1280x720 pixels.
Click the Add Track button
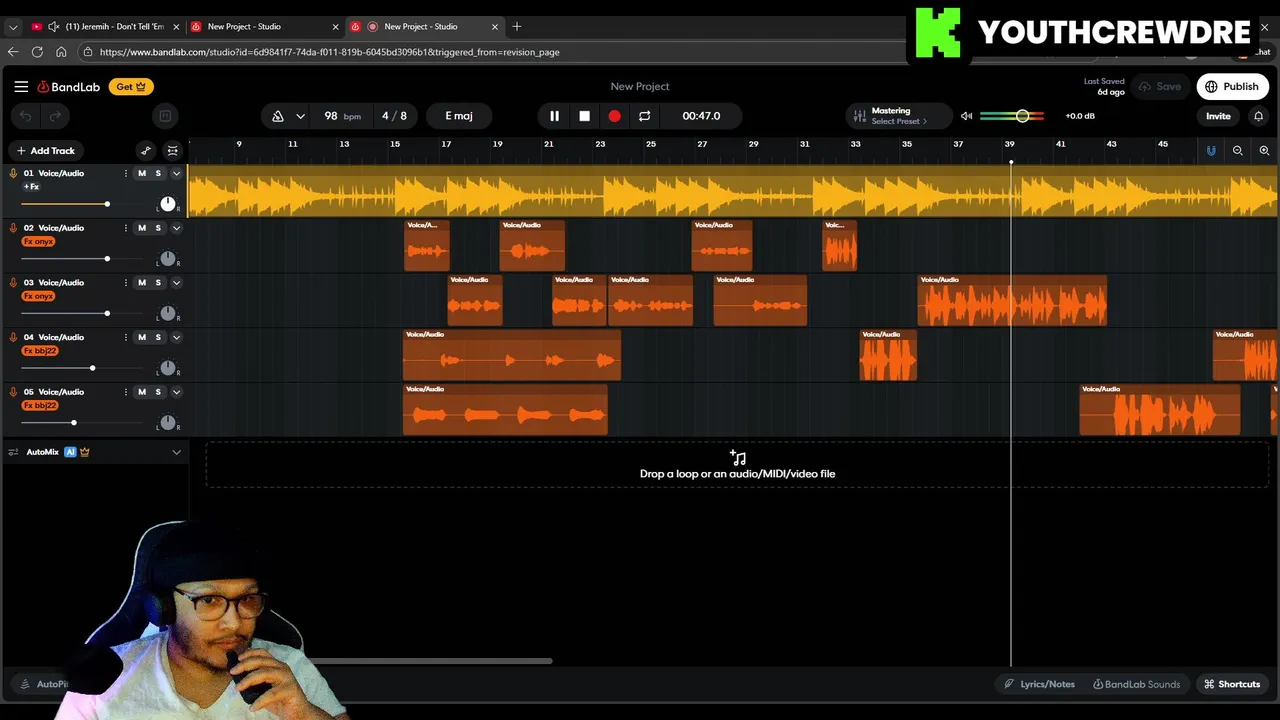point(45,151)
